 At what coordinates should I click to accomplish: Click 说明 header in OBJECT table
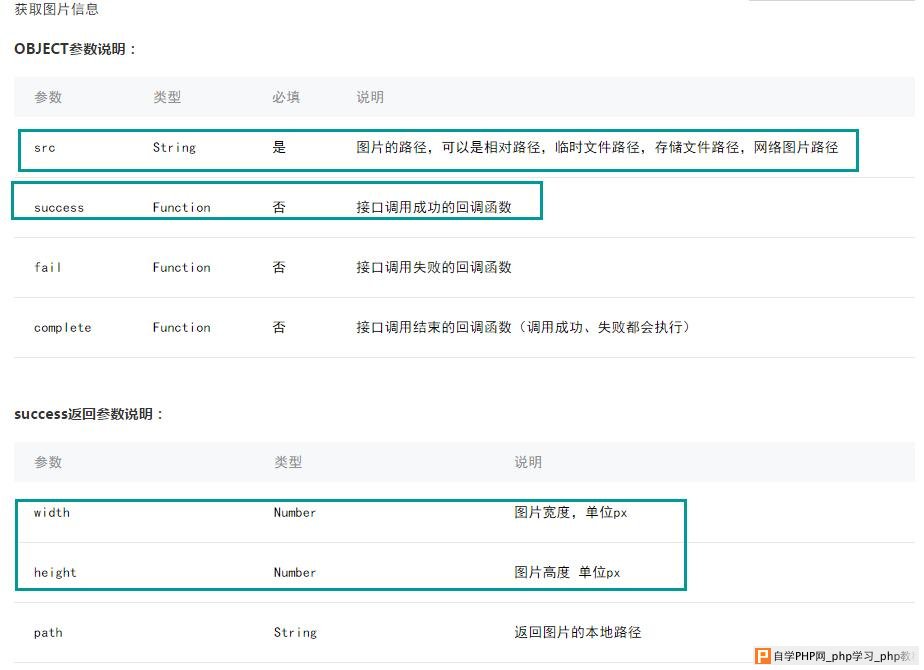click(370, 97)
